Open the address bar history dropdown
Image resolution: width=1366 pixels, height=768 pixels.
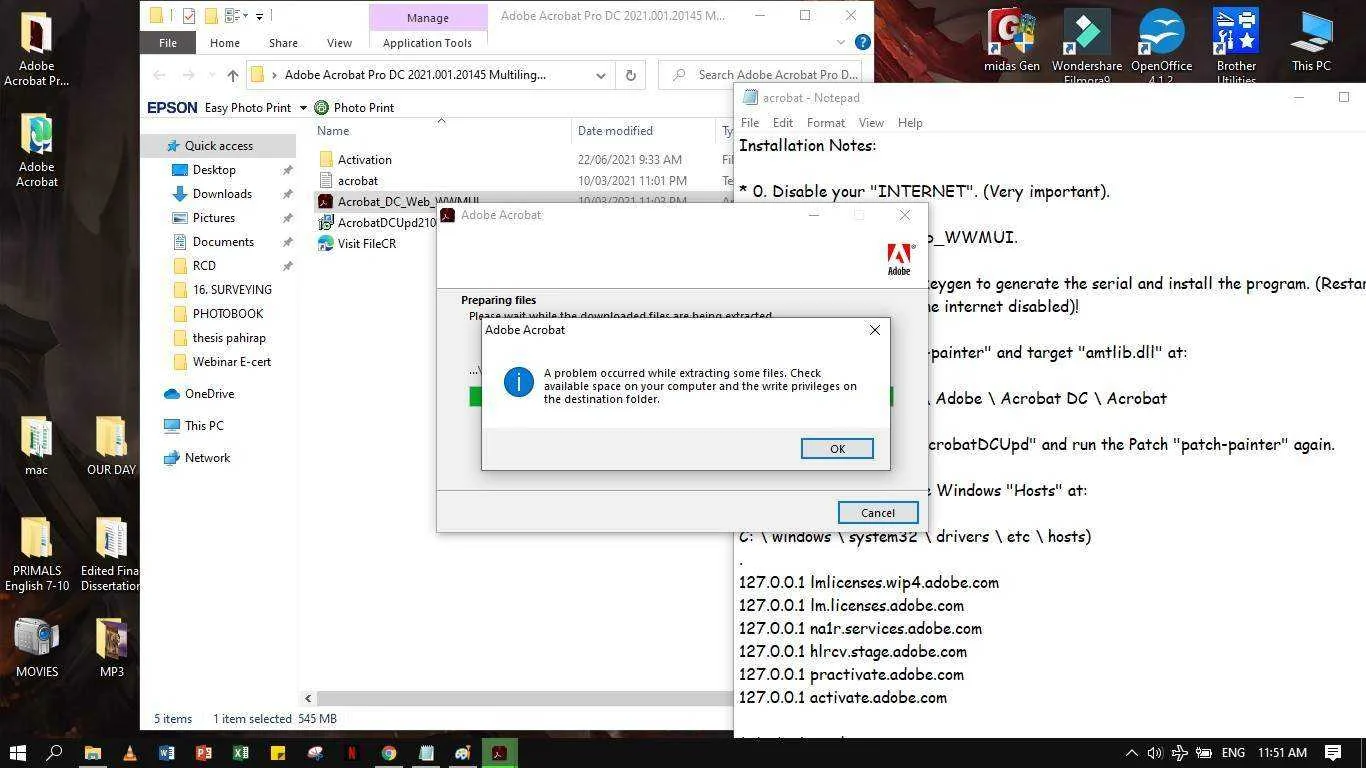600,75
